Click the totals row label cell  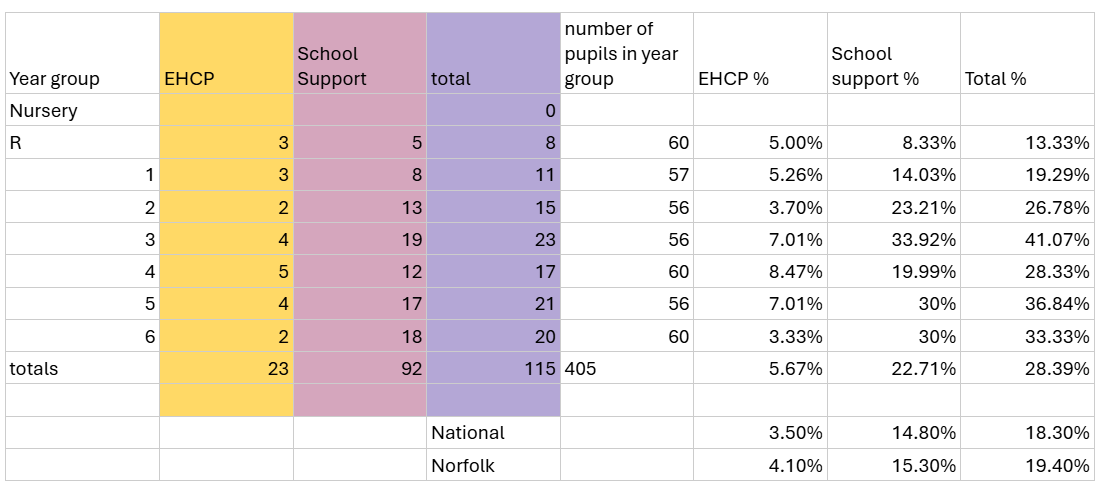[x=82, y=369]
